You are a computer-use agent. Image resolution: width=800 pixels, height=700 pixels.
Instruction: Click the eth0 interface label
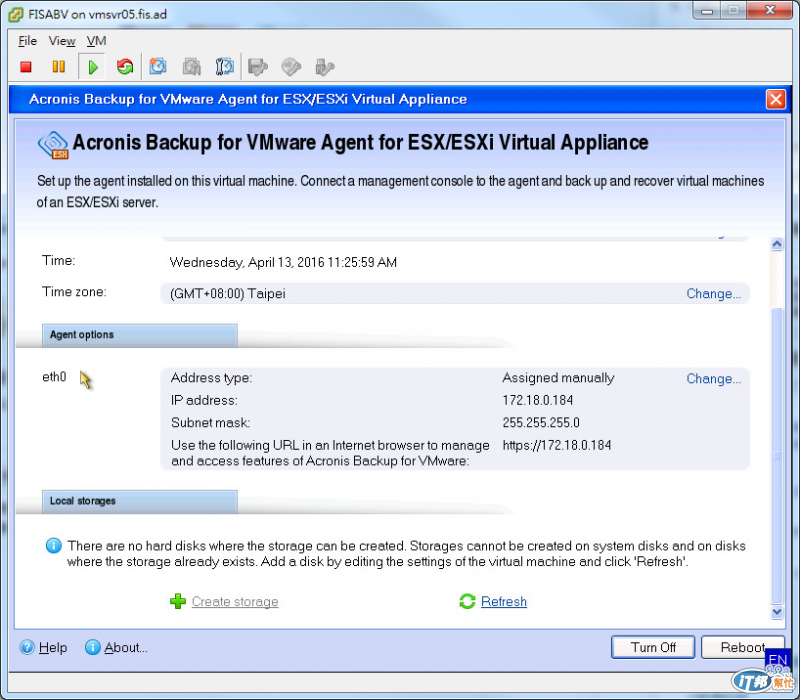pyautogui.click(x=54, y=377)
